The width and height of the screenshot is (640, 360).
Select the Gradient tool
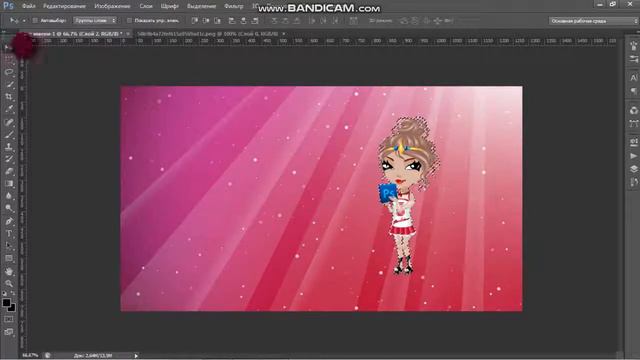[x=9, y=184]
